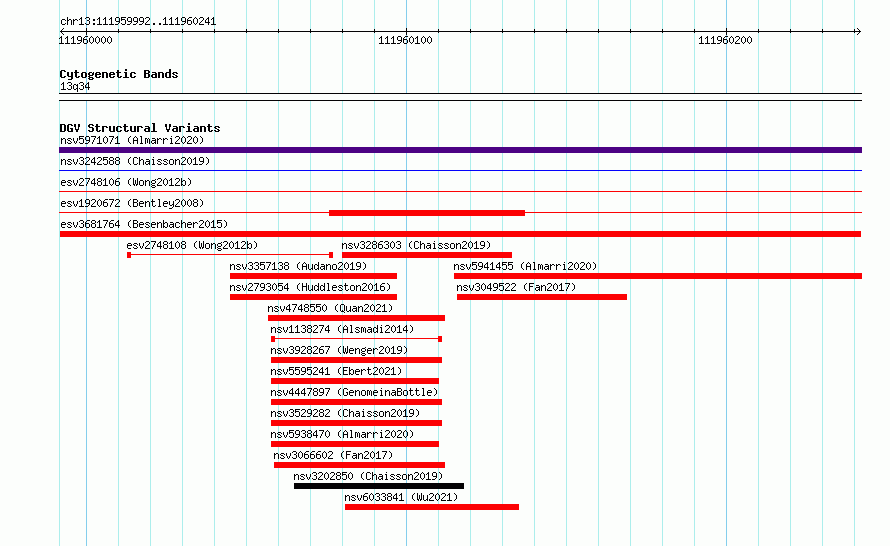
Task: Open nsv3242588 (Chaisson2019) variant label
Action: pyautogui.click(x=135, y=161)
